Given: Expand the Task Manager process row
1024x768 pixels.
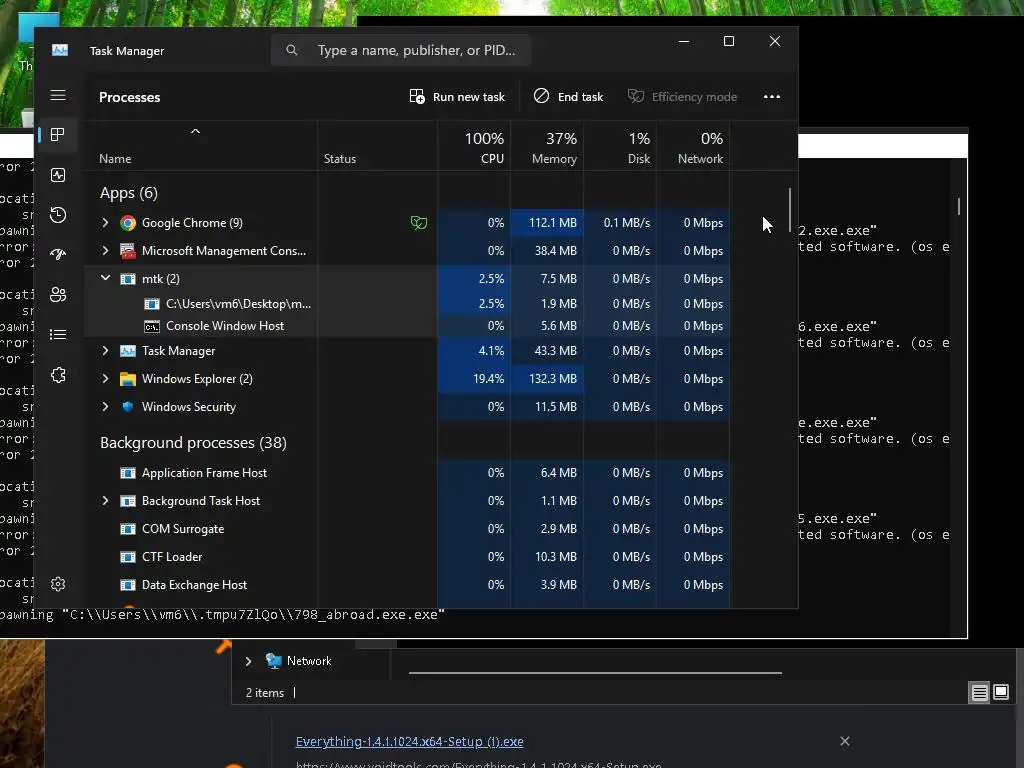Looking at the screenshot, I should point(105,351).
